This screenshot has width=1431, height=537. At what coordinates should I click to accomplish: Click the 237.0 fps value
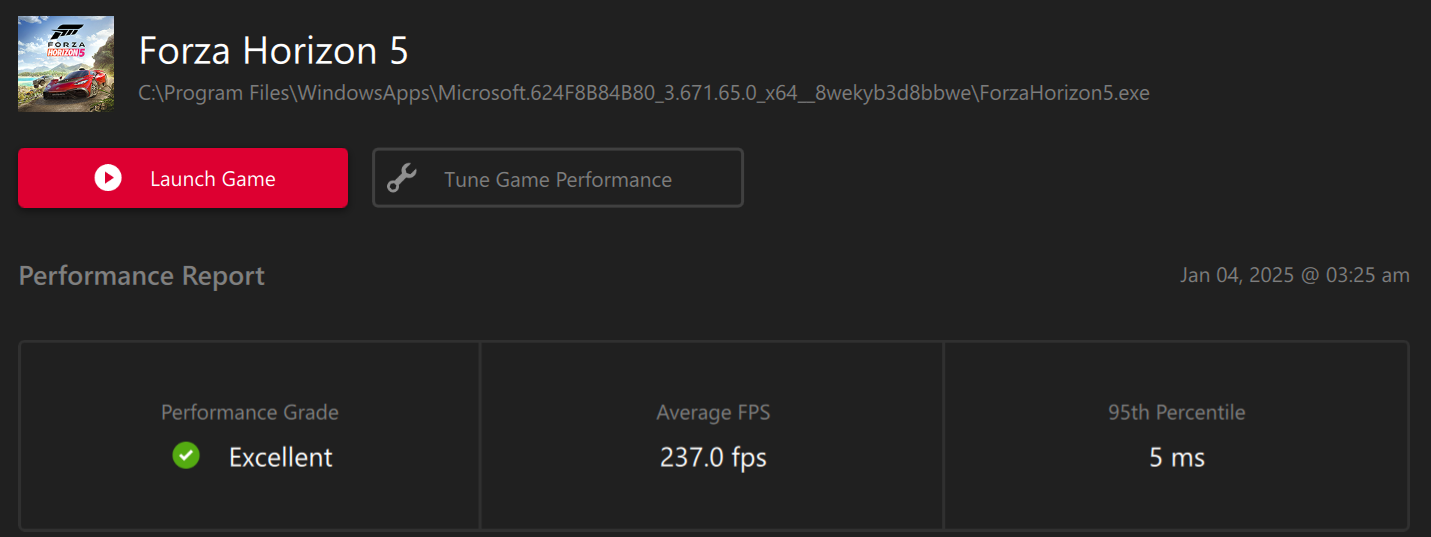713,458
